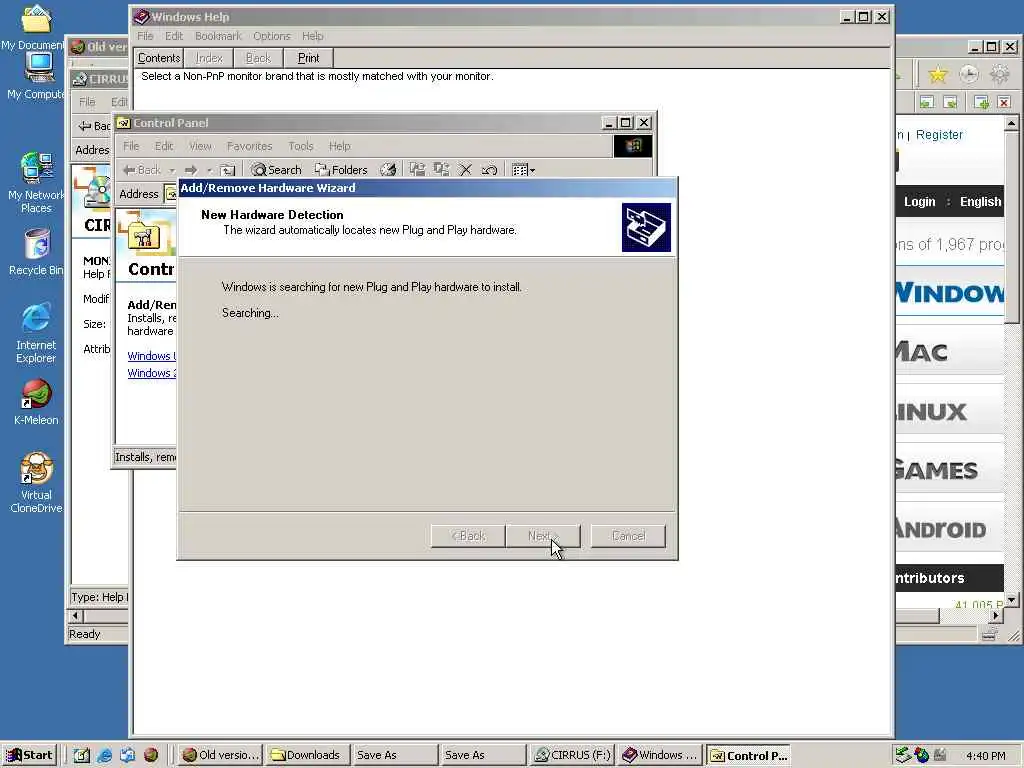Open Favorites menu in Control Panel

[249, 146]
